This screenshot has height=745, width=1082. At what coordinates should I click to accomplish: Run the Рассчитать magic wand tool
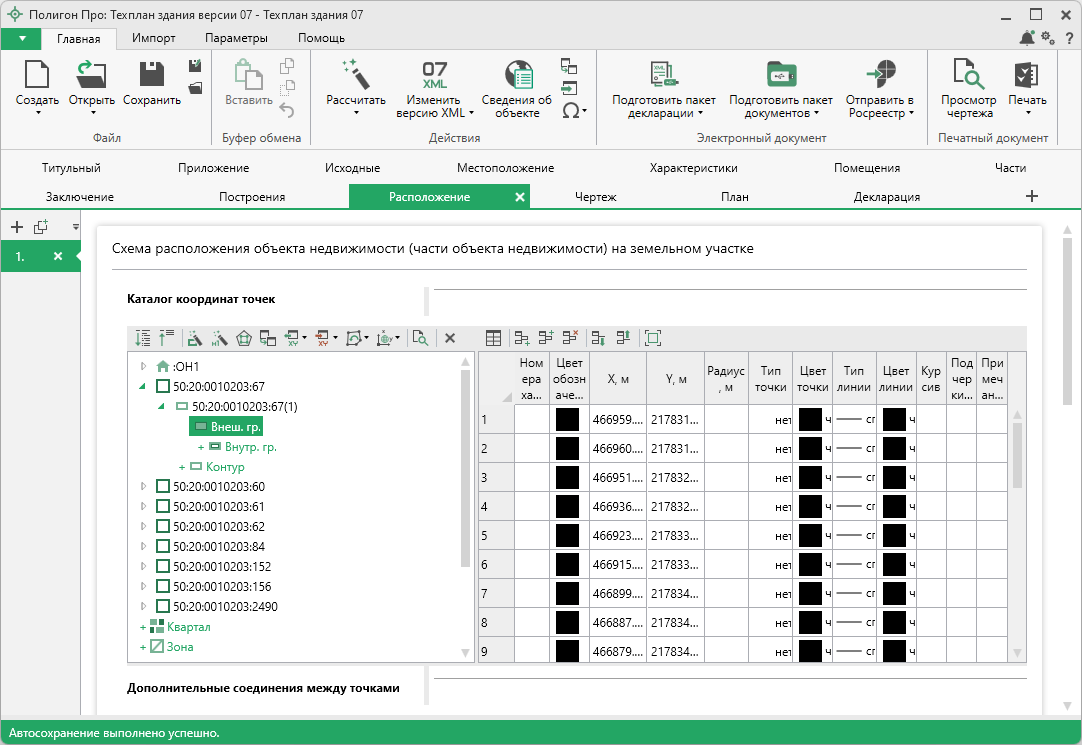tap(355, 75)
